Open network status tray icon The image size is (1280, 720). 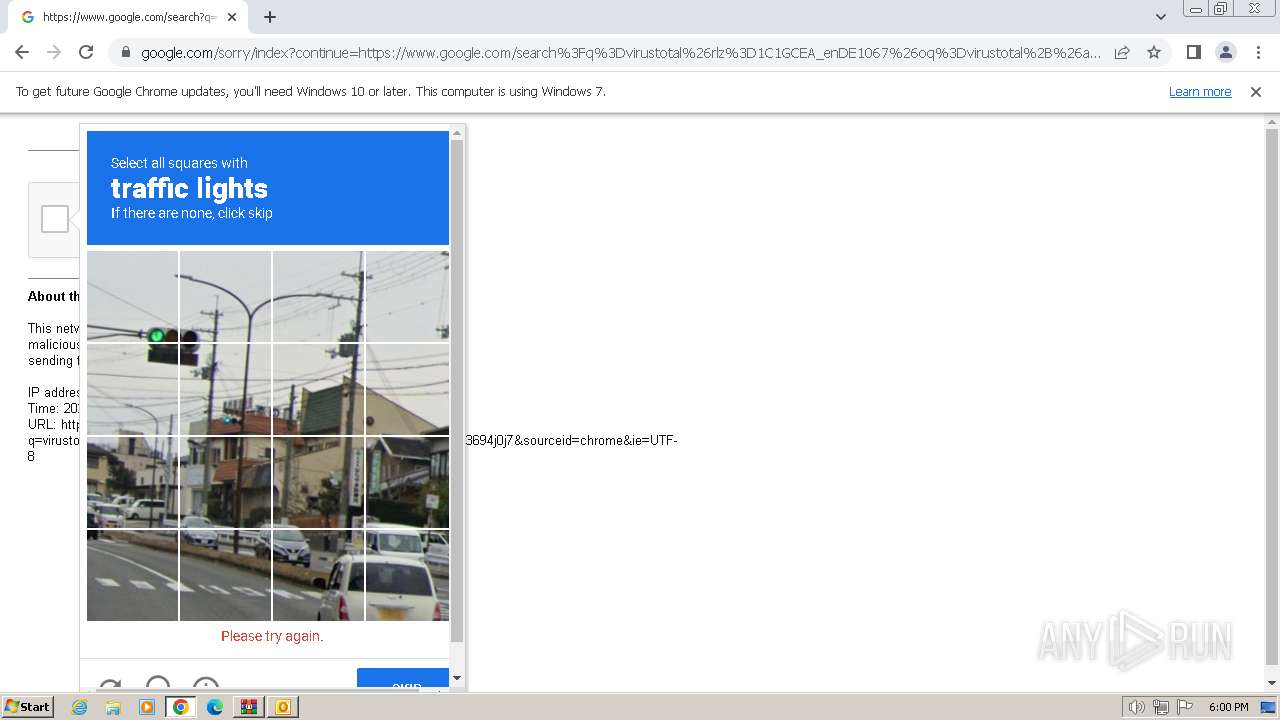coord(1161,707)
